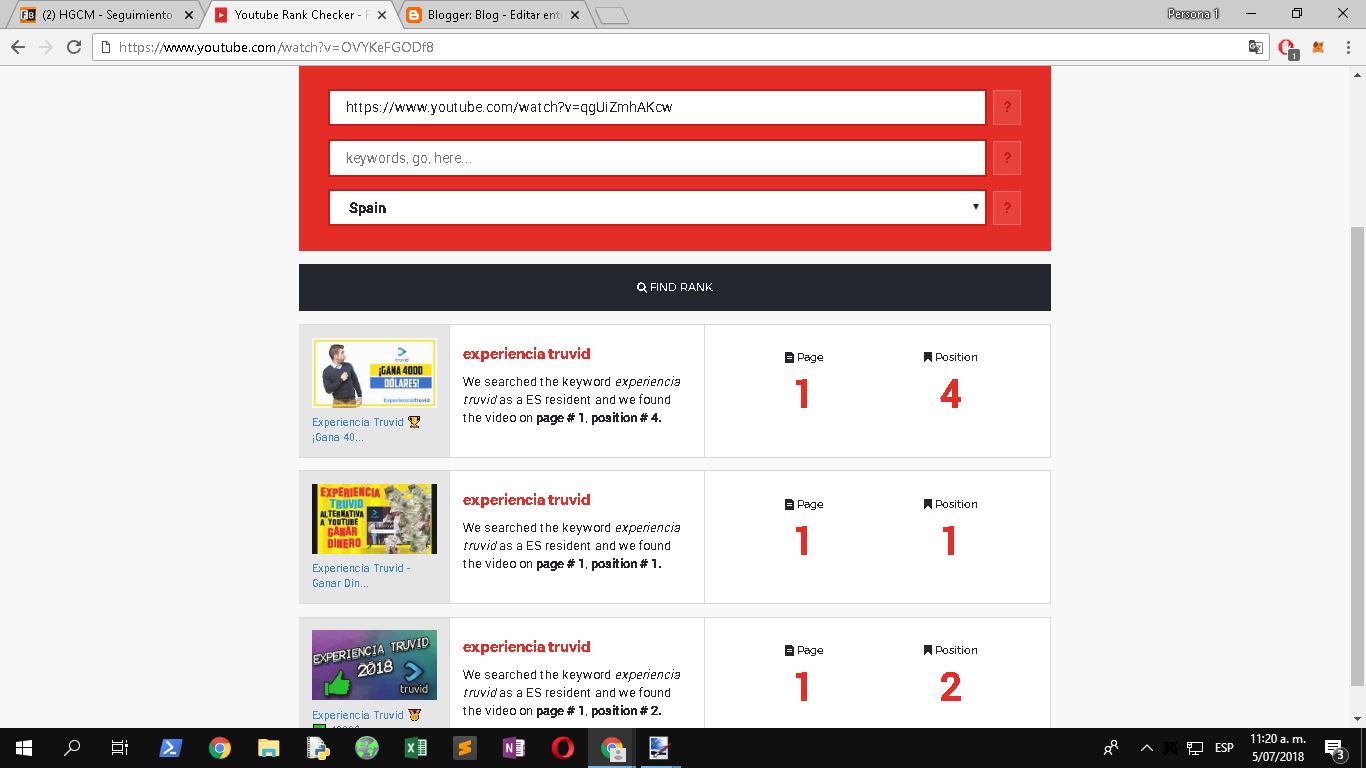Click the browser address bar

point(680,47)
